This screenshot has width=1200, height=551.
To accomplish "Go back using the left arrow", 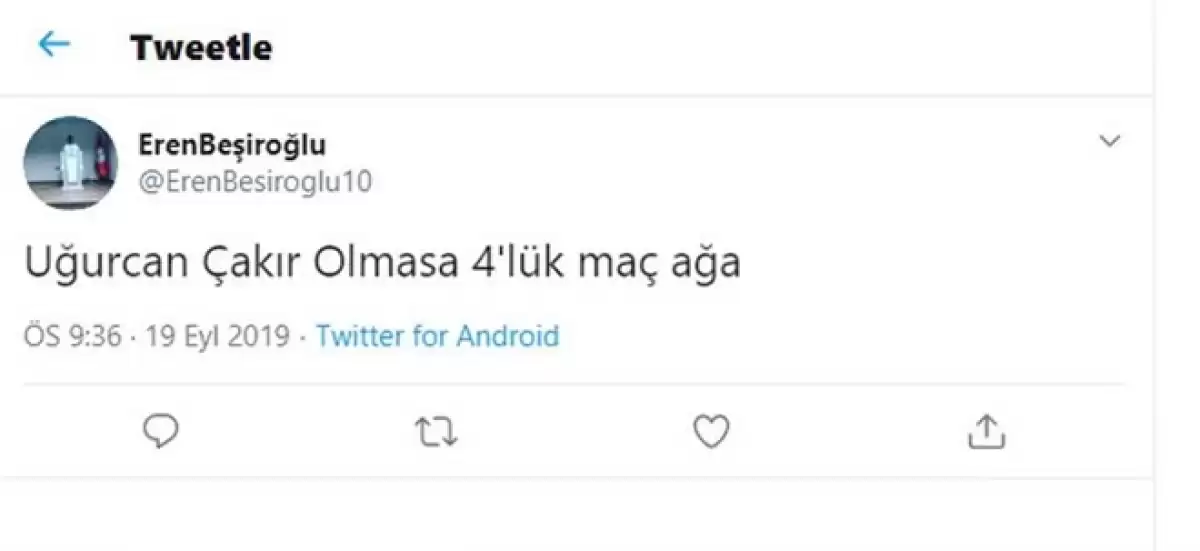I will (53, 44).
